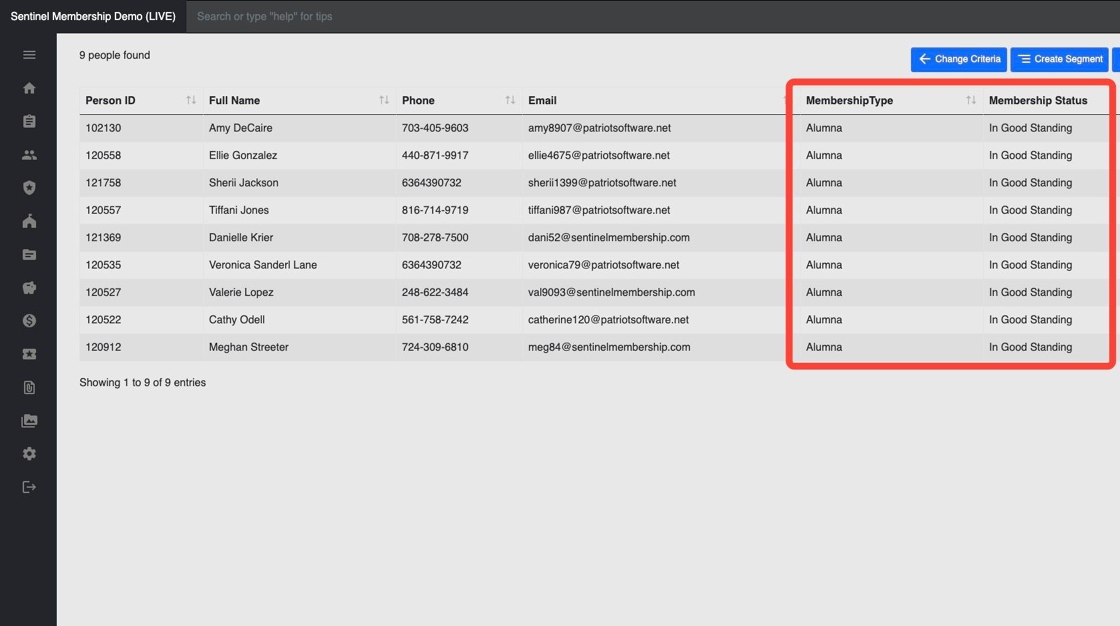Screen dimensions: 1120x626
Task: Click the Change Criteria button
Action: tap(959, 59)
